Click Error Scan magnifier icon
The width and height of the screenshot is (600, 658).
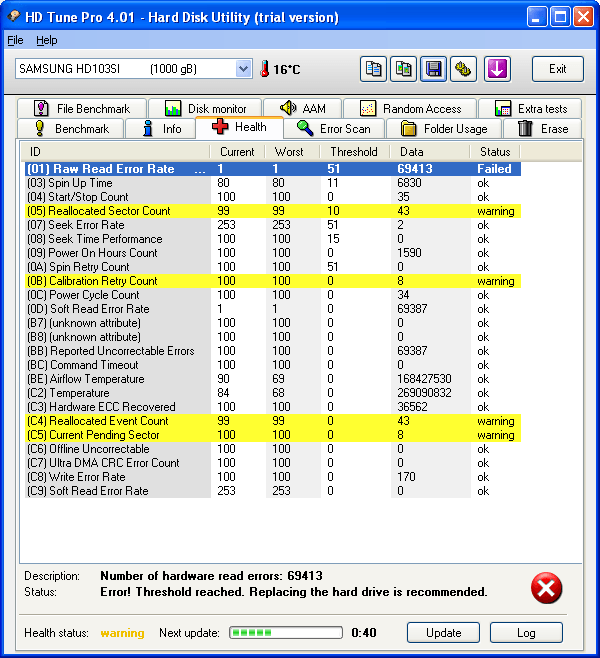coord(305,128)
